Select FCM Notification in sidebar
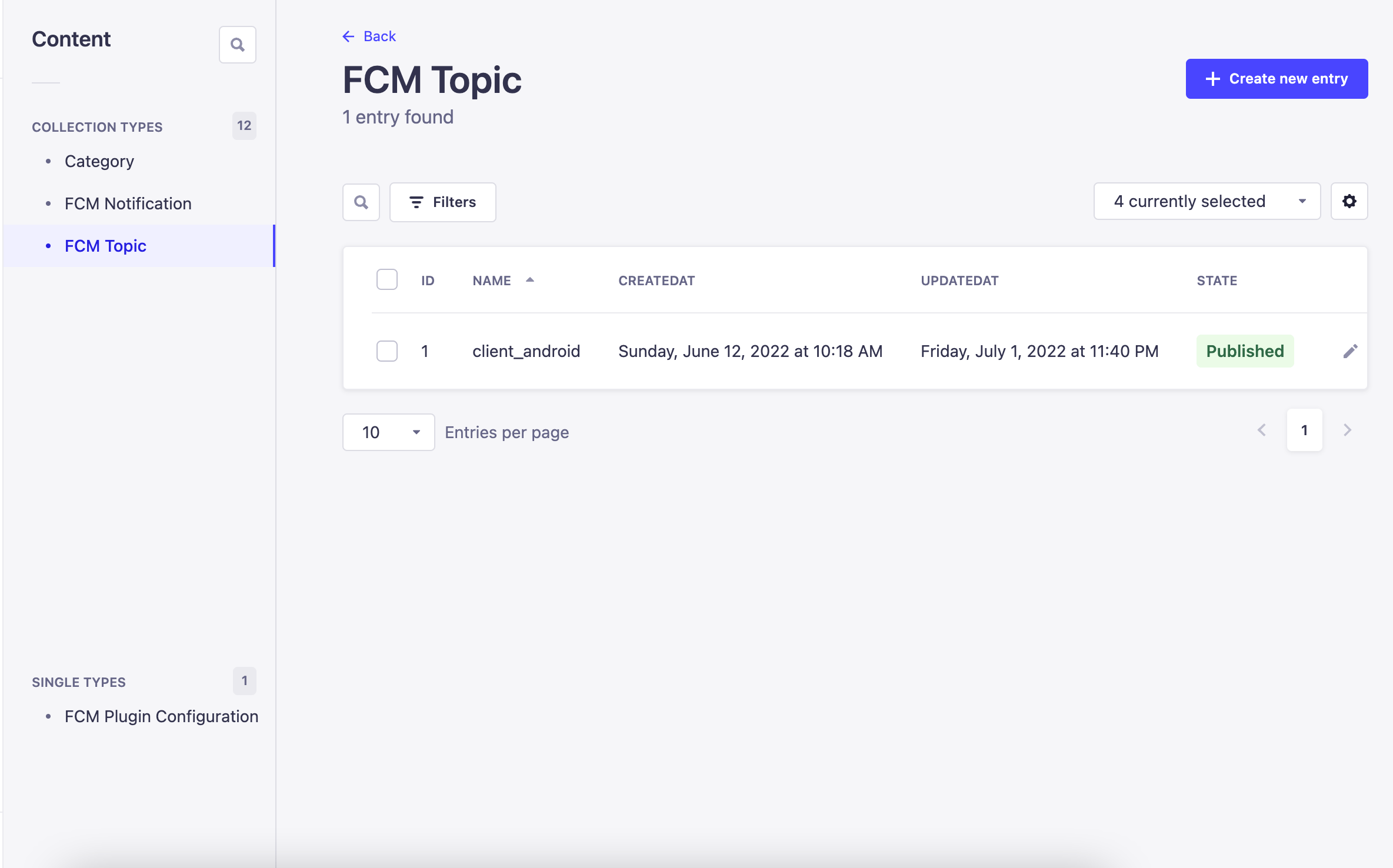Viewport: 1393px width, 868px height. coord(128,203)
